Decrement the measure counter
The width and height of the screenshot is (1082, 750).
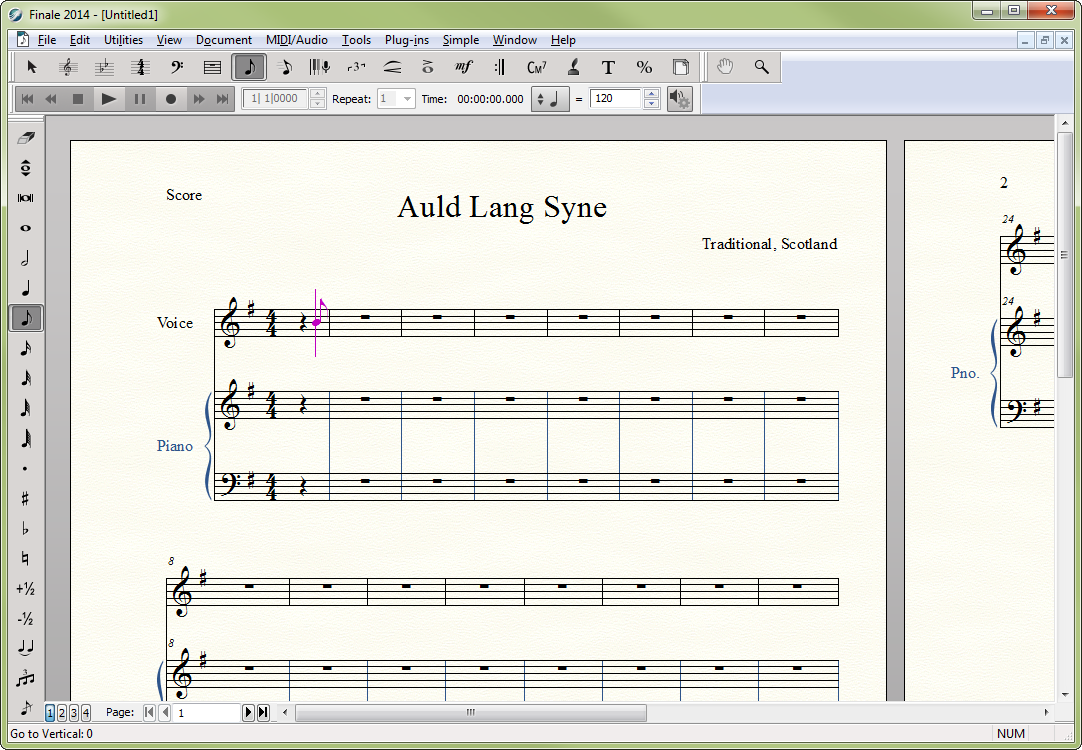[x=317, y=104]
